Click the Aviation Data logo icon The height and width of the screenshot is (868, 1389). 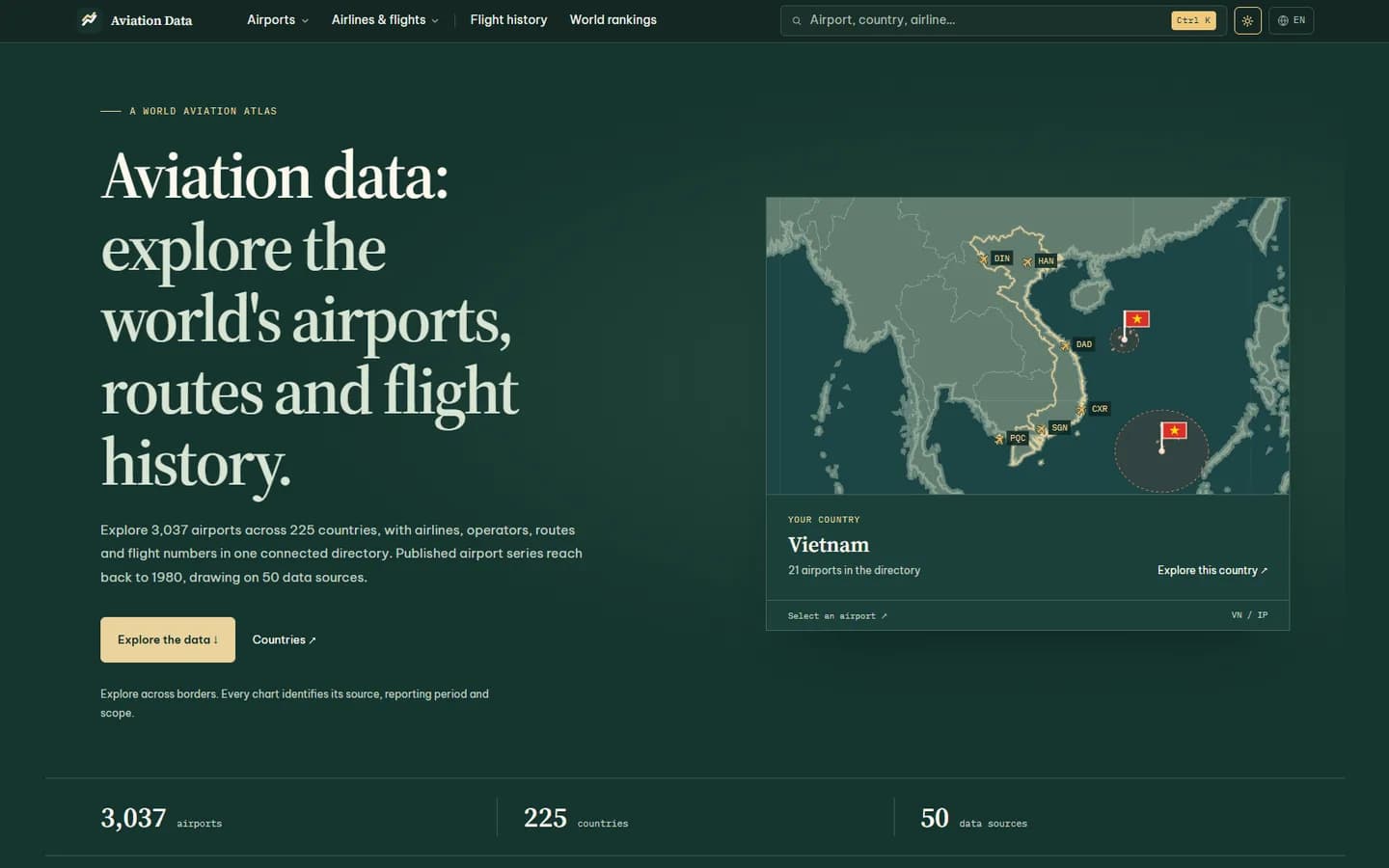click(89, 19)
